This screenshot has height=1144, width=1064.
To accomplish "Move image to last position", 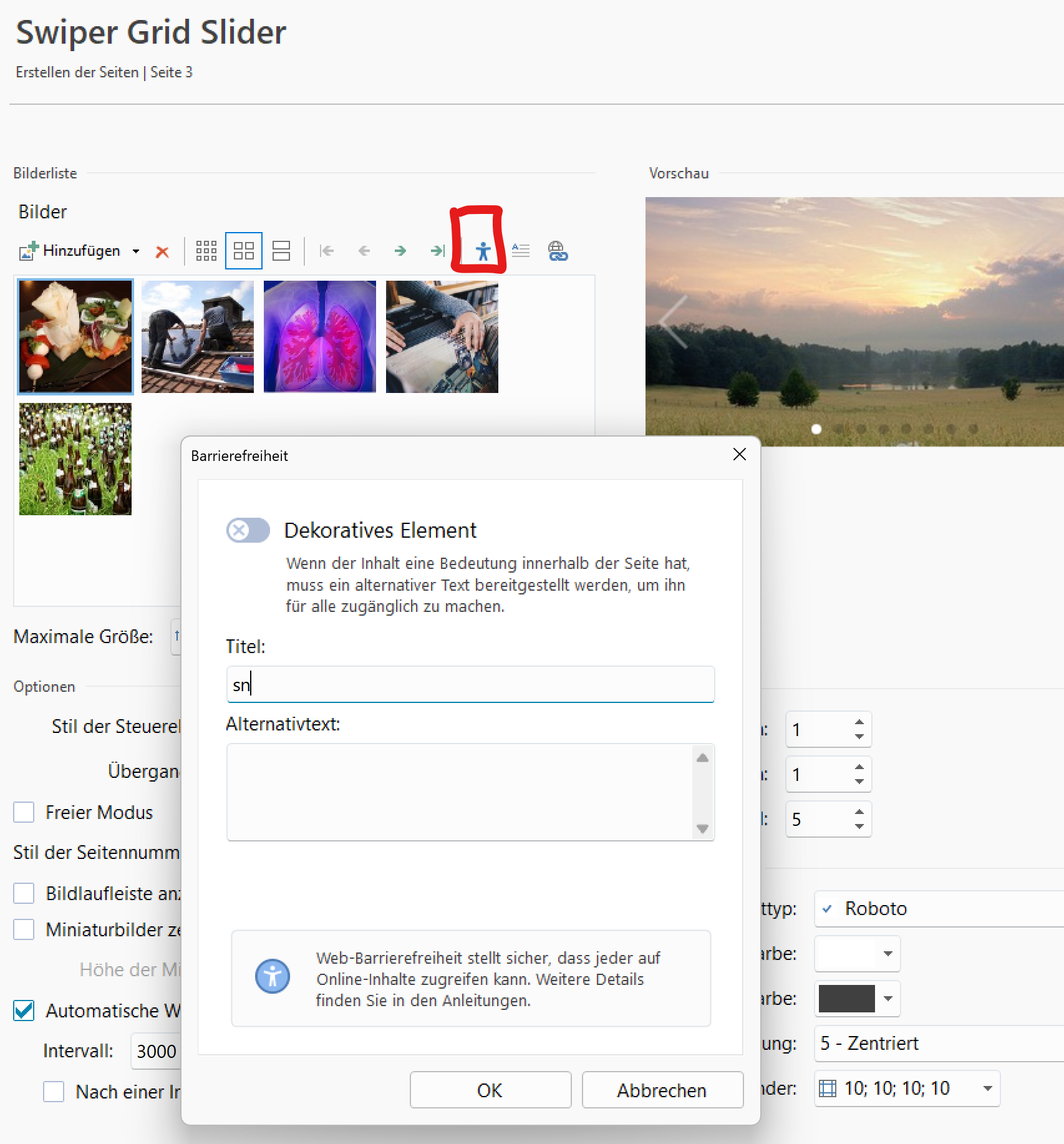I will [437, 251].
